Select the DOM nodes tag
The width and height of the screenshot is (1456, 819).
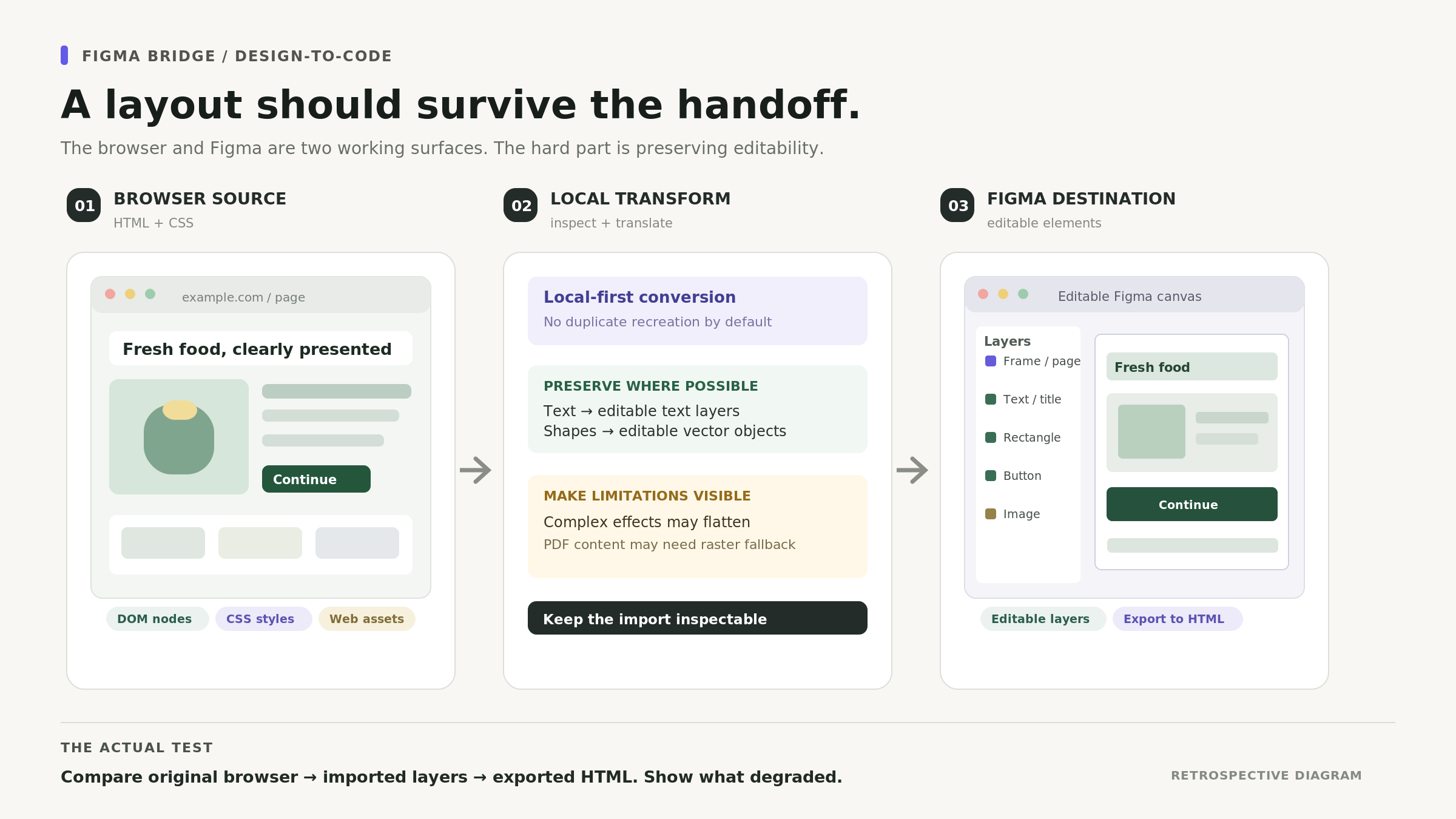click(x=157, y=619)
